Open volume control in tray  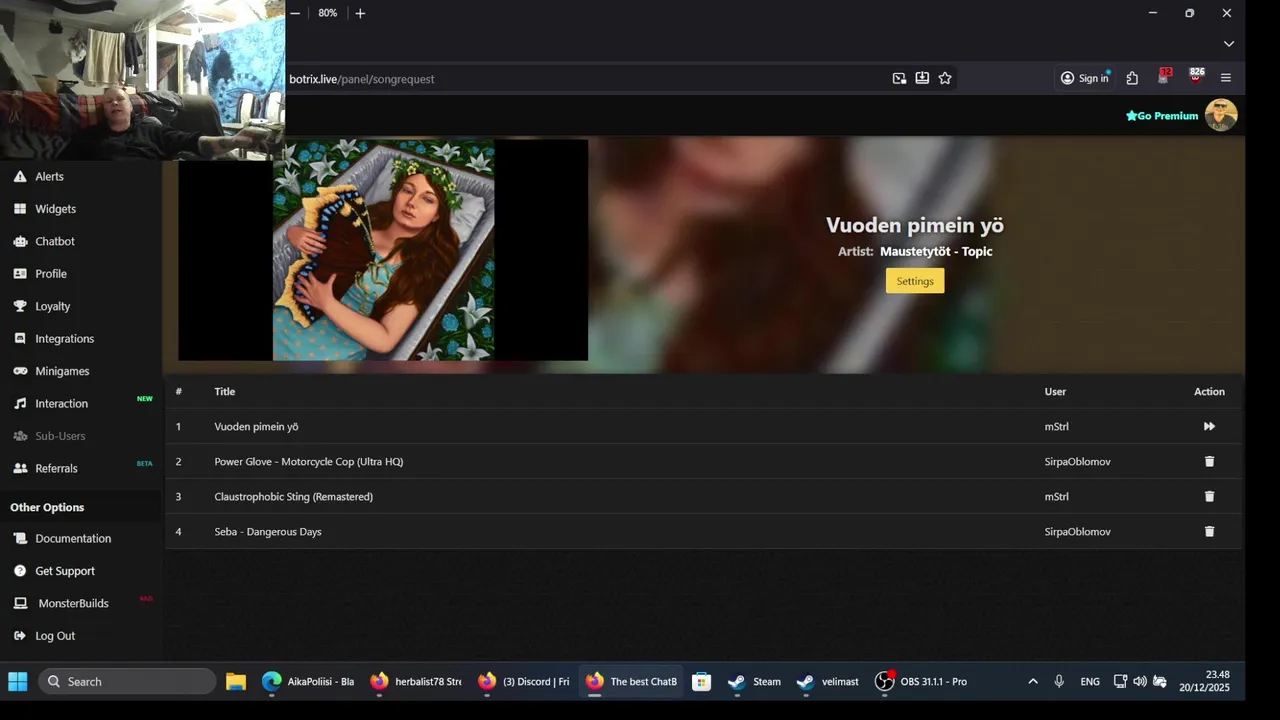pos(1140,682)
